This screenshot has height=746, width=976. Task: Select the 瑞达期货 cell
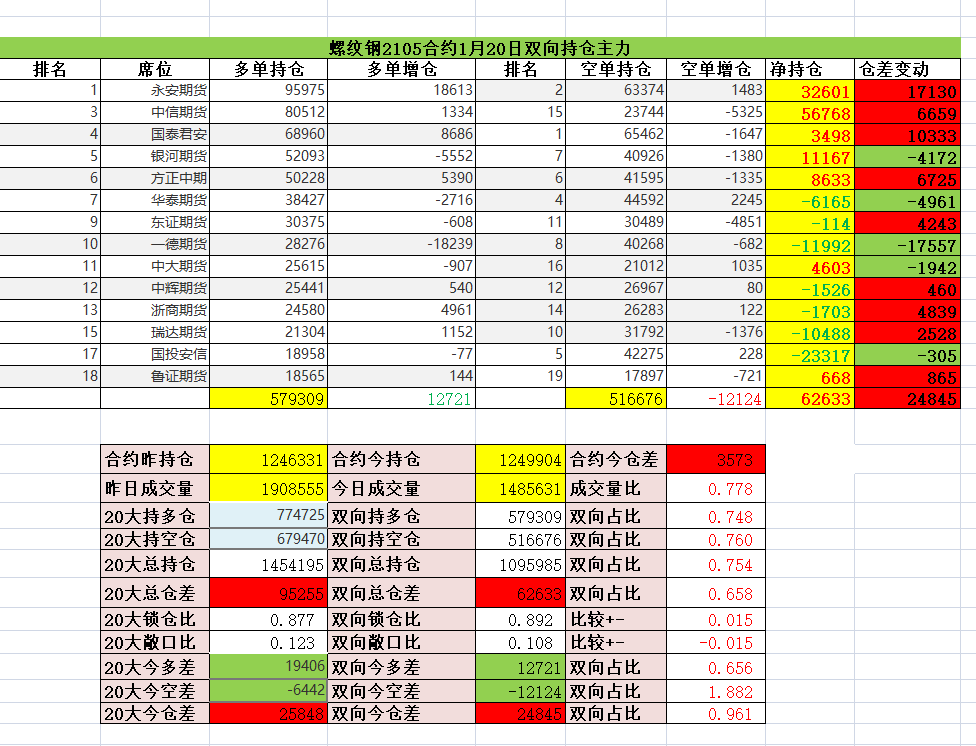155,333
